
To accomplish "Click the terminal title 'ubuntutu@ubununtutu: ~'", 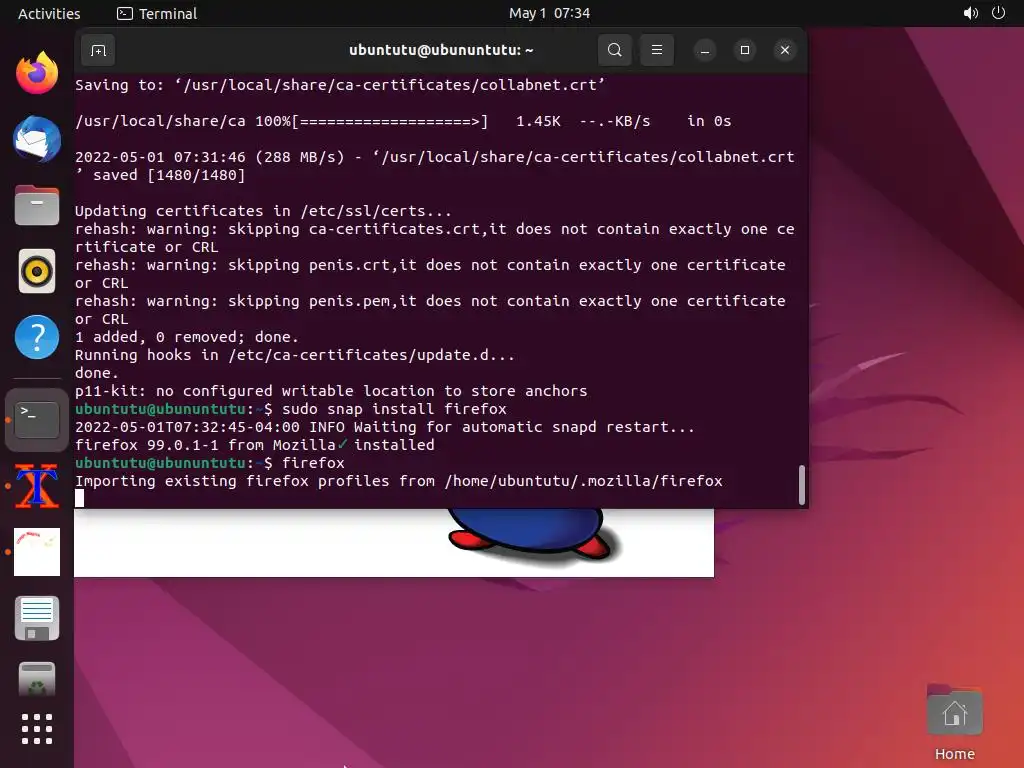I will click(x=441, y=50).
